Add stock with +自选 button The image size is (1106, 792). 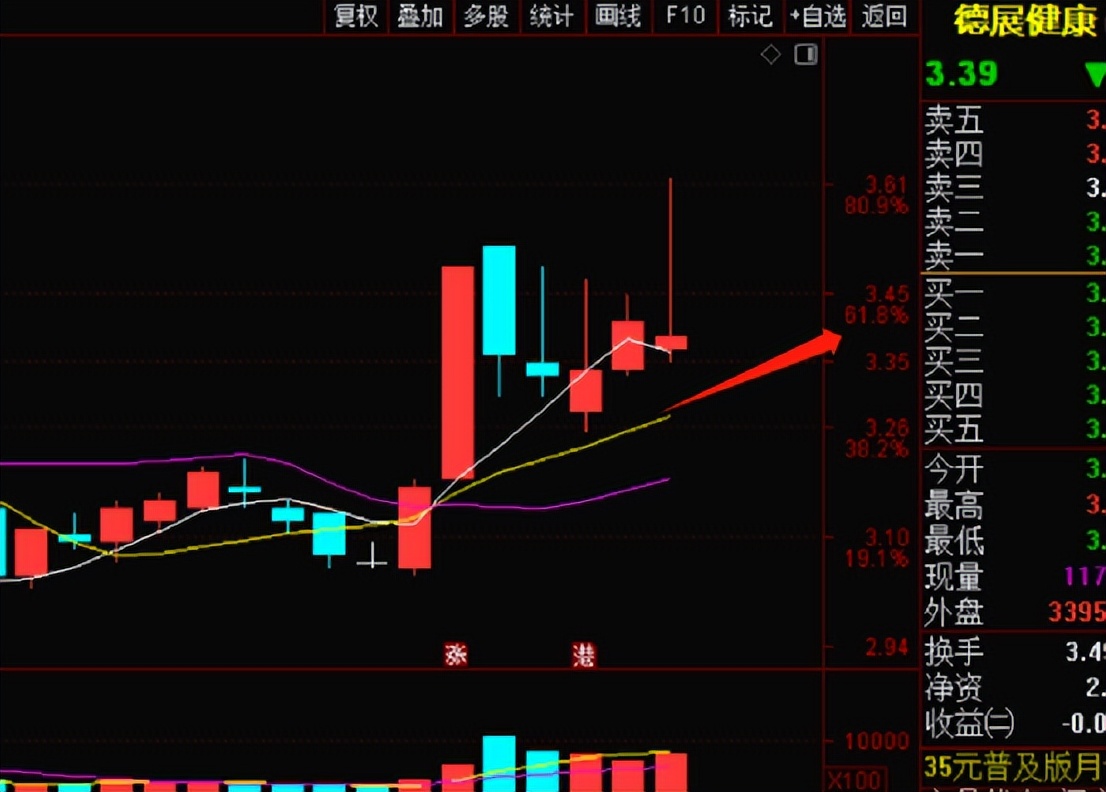818,16
